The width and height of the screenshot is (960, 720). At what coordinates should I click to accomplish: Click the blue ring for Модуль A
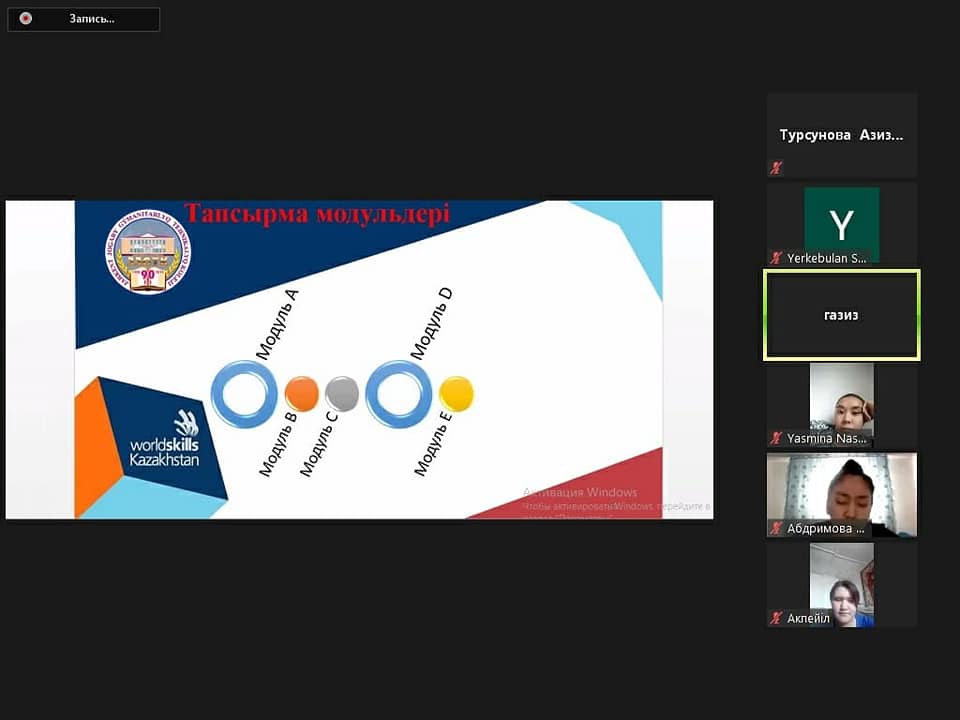[x=244, y=394]
